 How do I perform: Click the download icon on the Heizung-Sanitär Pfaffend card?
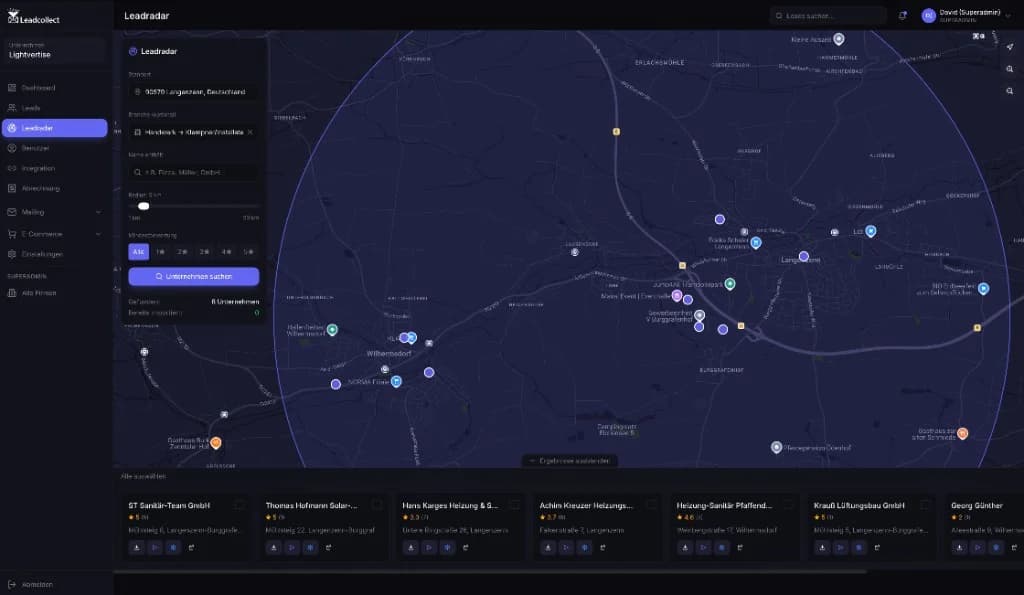(x=685, y=547)
